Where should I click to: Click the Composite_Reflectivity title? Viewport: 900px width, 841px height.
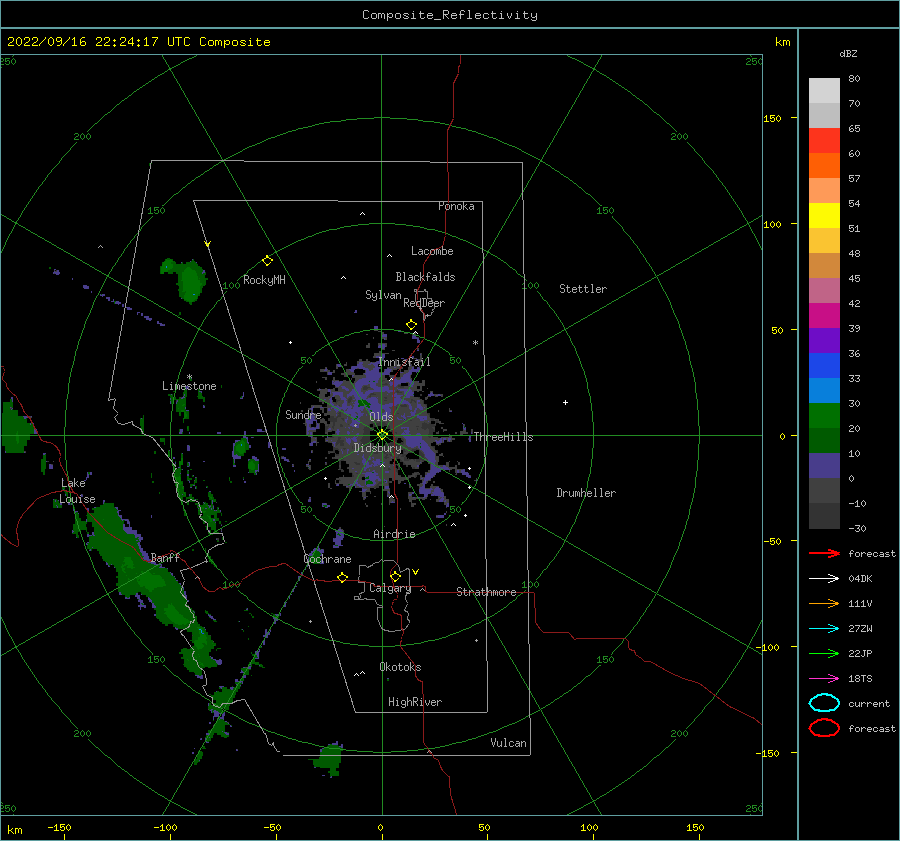click(x=450, y=15)
